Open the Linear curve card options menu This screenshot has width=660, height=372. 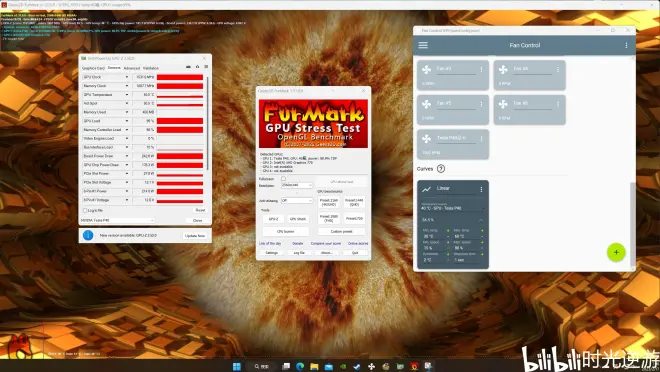[x=481, y=189]
